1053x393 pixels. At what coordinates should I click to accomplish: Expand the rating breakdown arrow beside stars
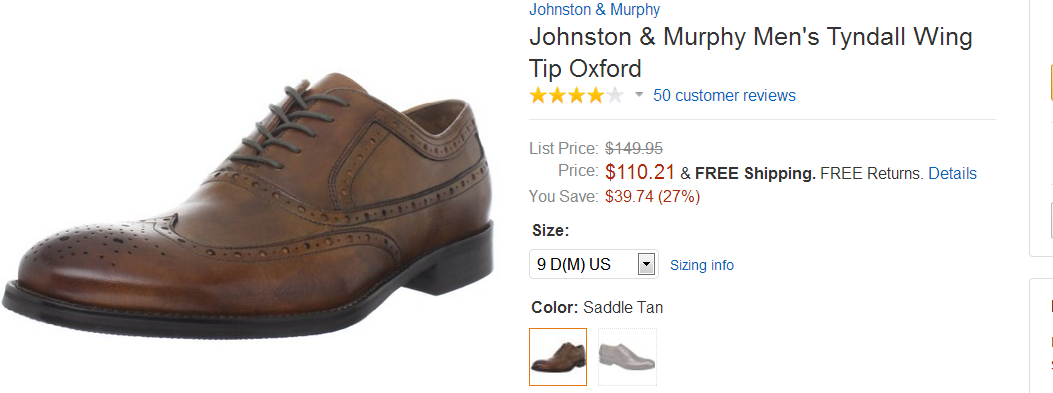tap(639, 95)
